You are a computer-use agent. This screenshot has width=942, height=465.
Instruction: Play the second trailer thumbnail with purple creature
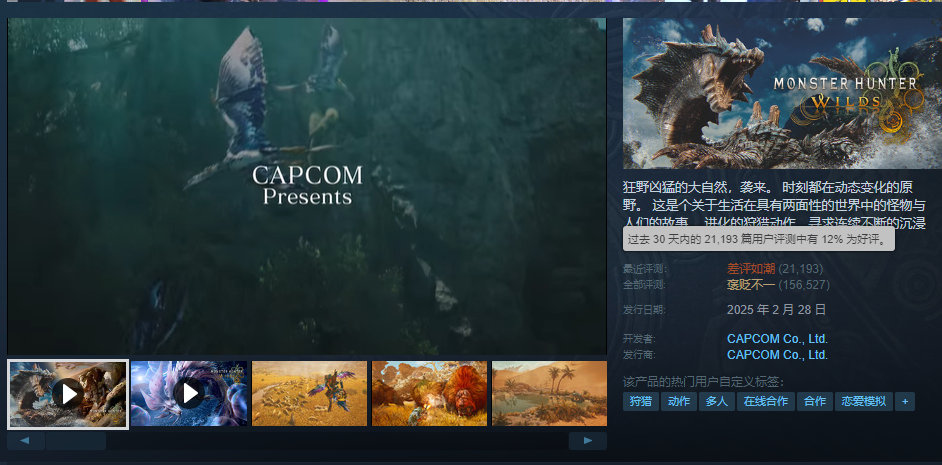[189, 394]
